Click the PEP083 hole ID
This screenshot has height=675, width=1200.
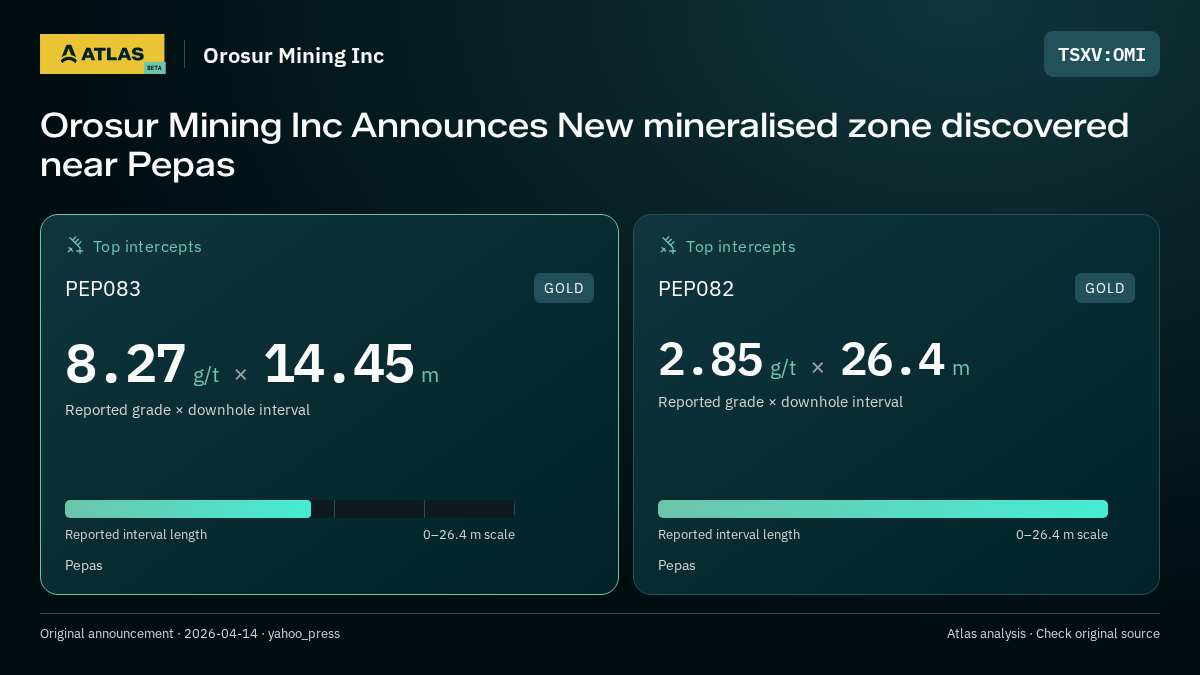[103, 289]
